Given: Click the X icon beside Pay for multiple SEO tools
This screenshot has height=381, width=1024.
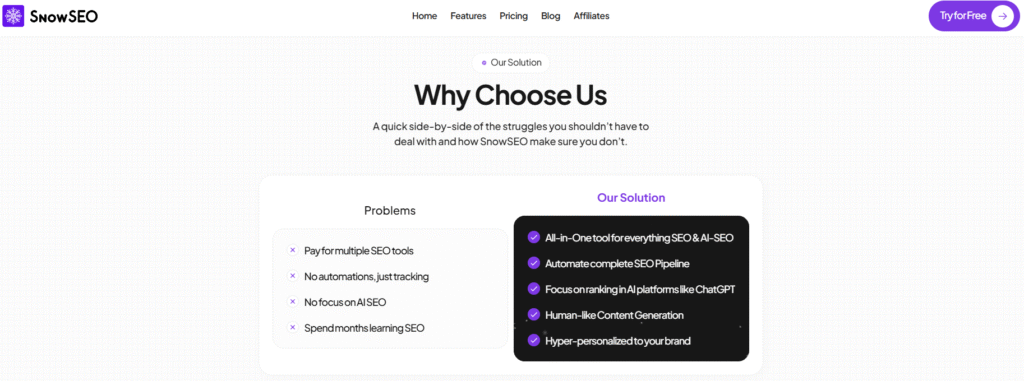Looking at the screenshot, I should [293, 250].
